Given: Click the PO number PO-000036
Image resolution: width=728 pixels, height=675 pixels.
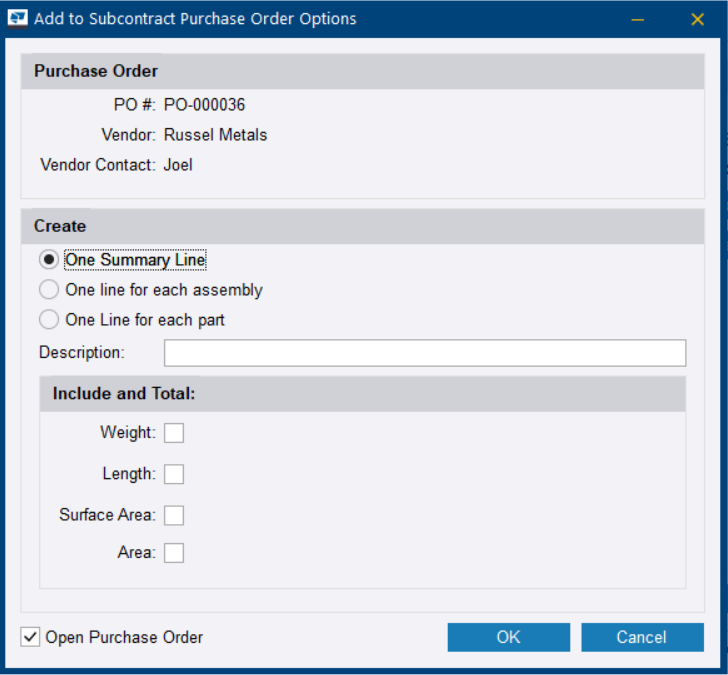Looking at the screenshot, I should click(x=205, y=105).
